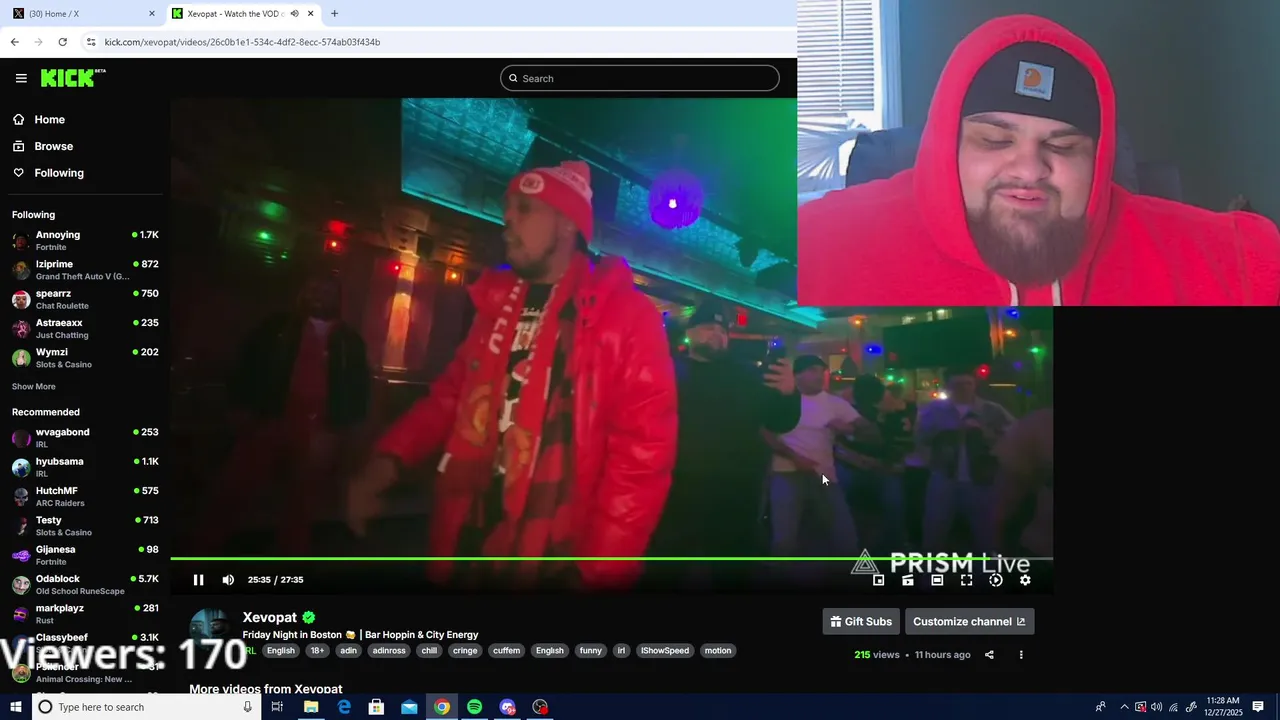Select the chill tag
Screen dimensions: 1280x720
(429, 650)
